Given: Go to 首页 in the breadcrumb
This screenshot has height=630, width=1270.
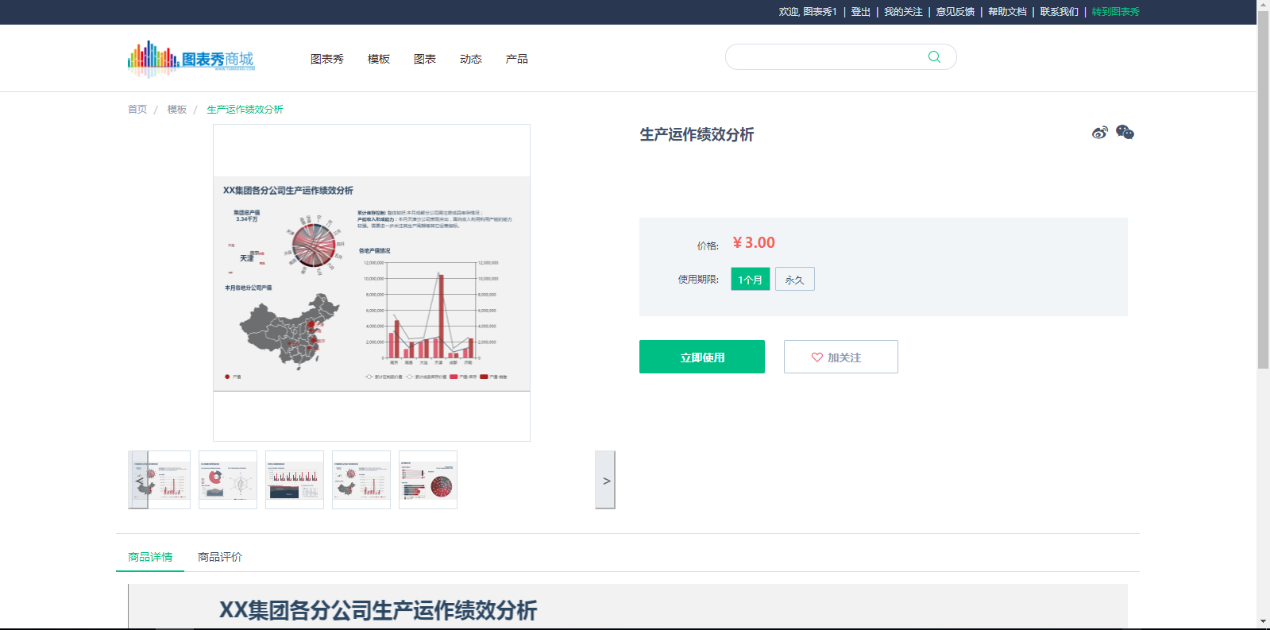Looking at the screenshot, I should click(137, 110).
